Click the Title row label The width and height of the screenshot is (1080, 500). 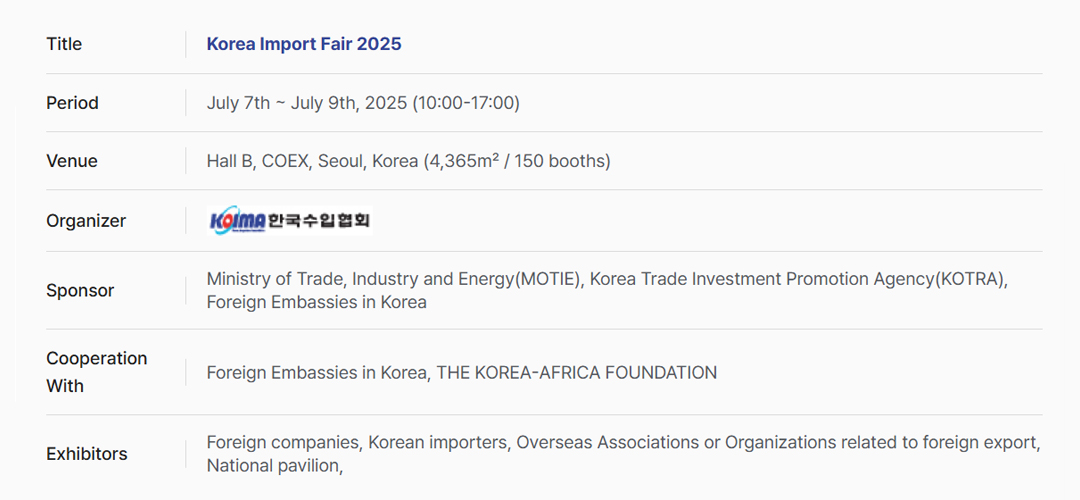pyautogui.click(x=64, y=44)
